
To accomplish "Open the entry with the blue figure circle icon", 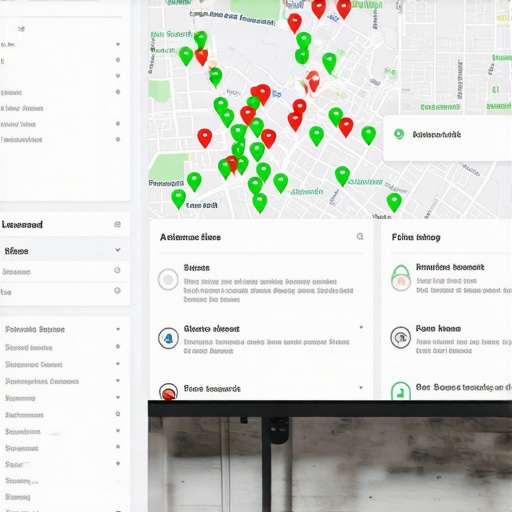I will click(168, 338).
